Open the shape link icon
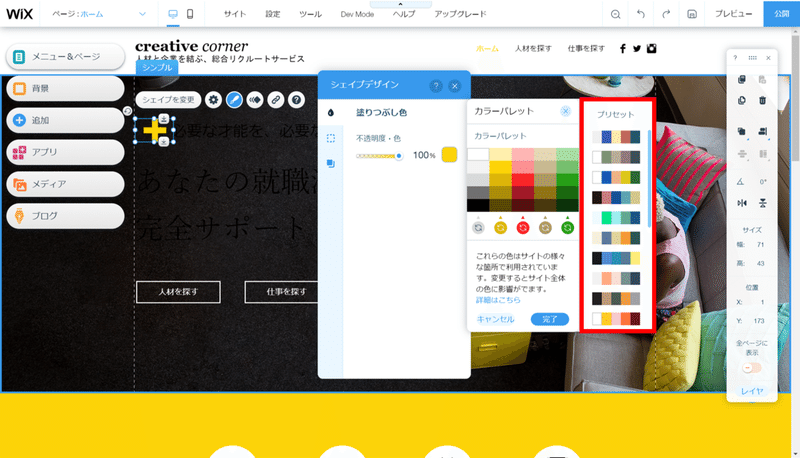 (276, 100)
